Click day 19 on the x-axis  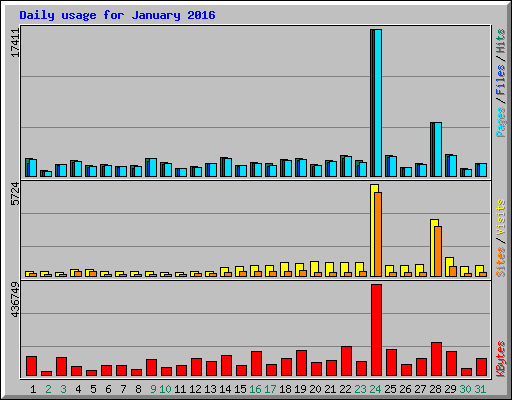pyautogui.click(x=300, y=389)
